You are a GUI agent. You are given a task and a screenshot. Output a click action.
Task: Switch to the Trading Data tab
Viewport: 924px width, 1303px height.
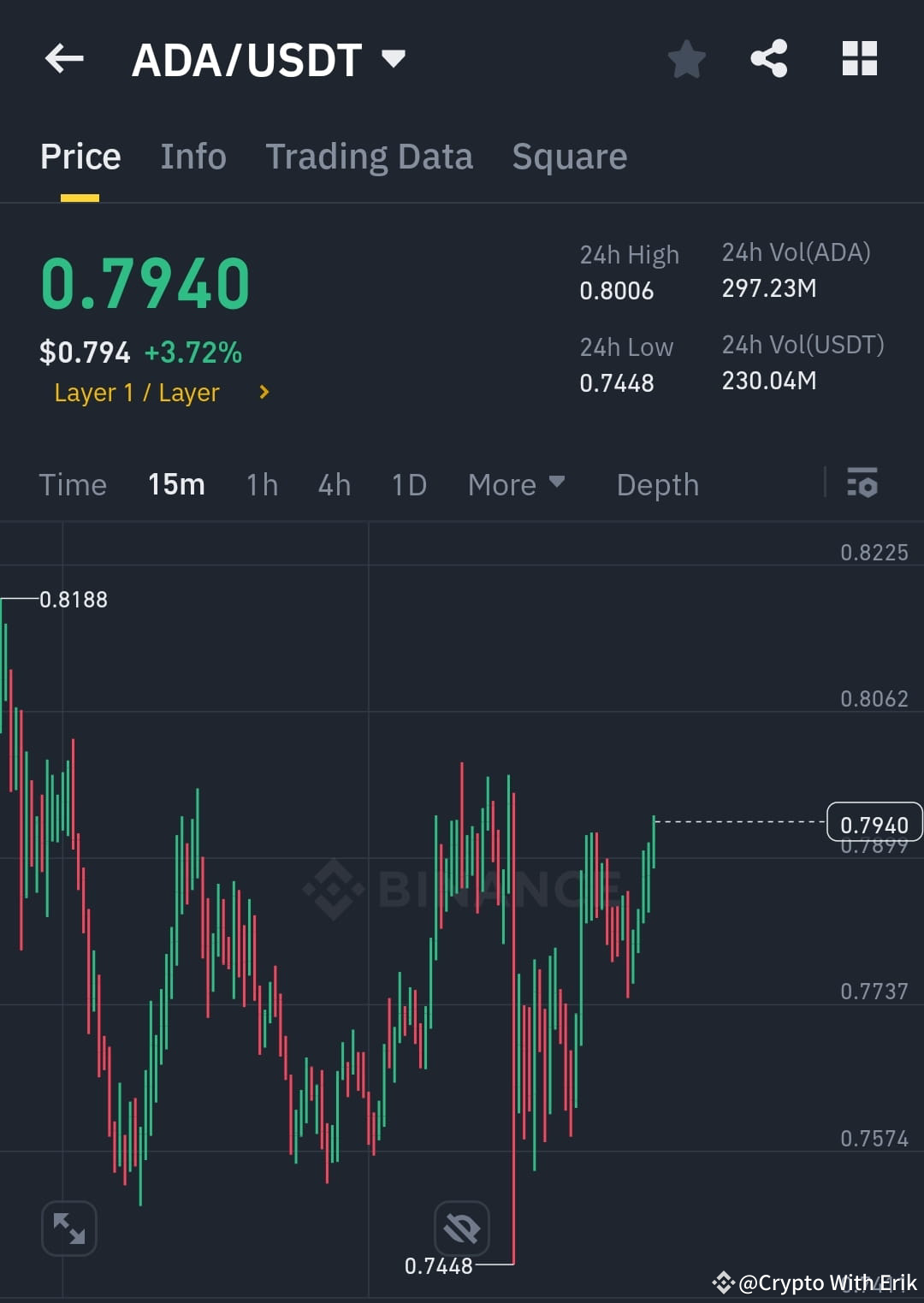coord(370,157)
